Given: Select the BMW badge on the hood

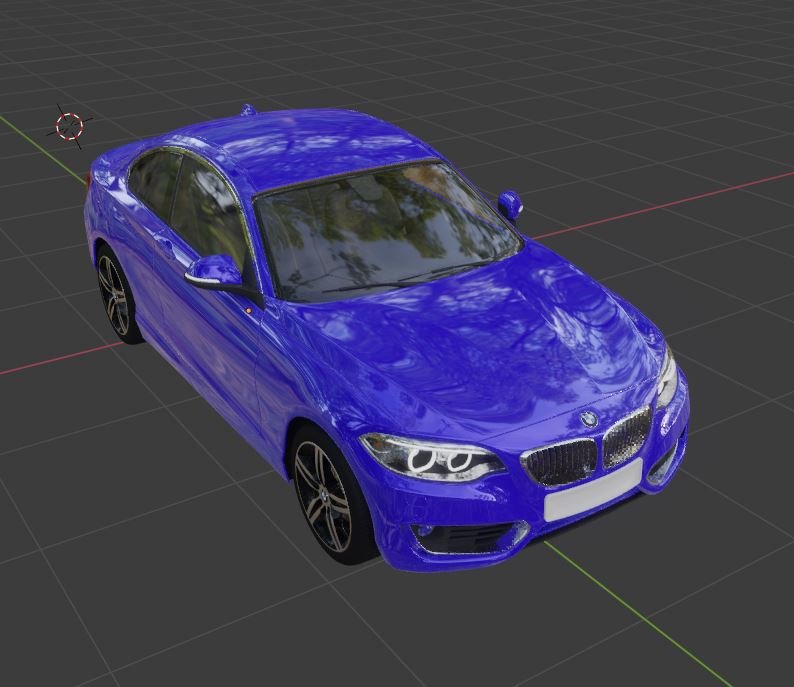Looking at the screenshot, I should (588, 419).
